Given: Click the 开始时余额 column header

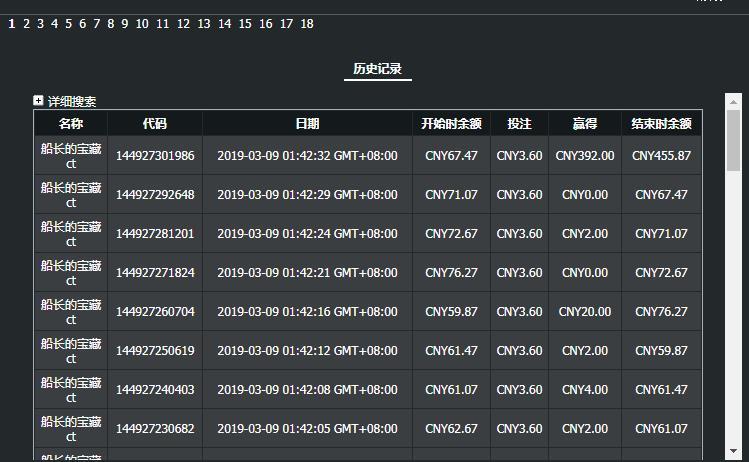Looking at the screenshot, I should click(451, 124).
